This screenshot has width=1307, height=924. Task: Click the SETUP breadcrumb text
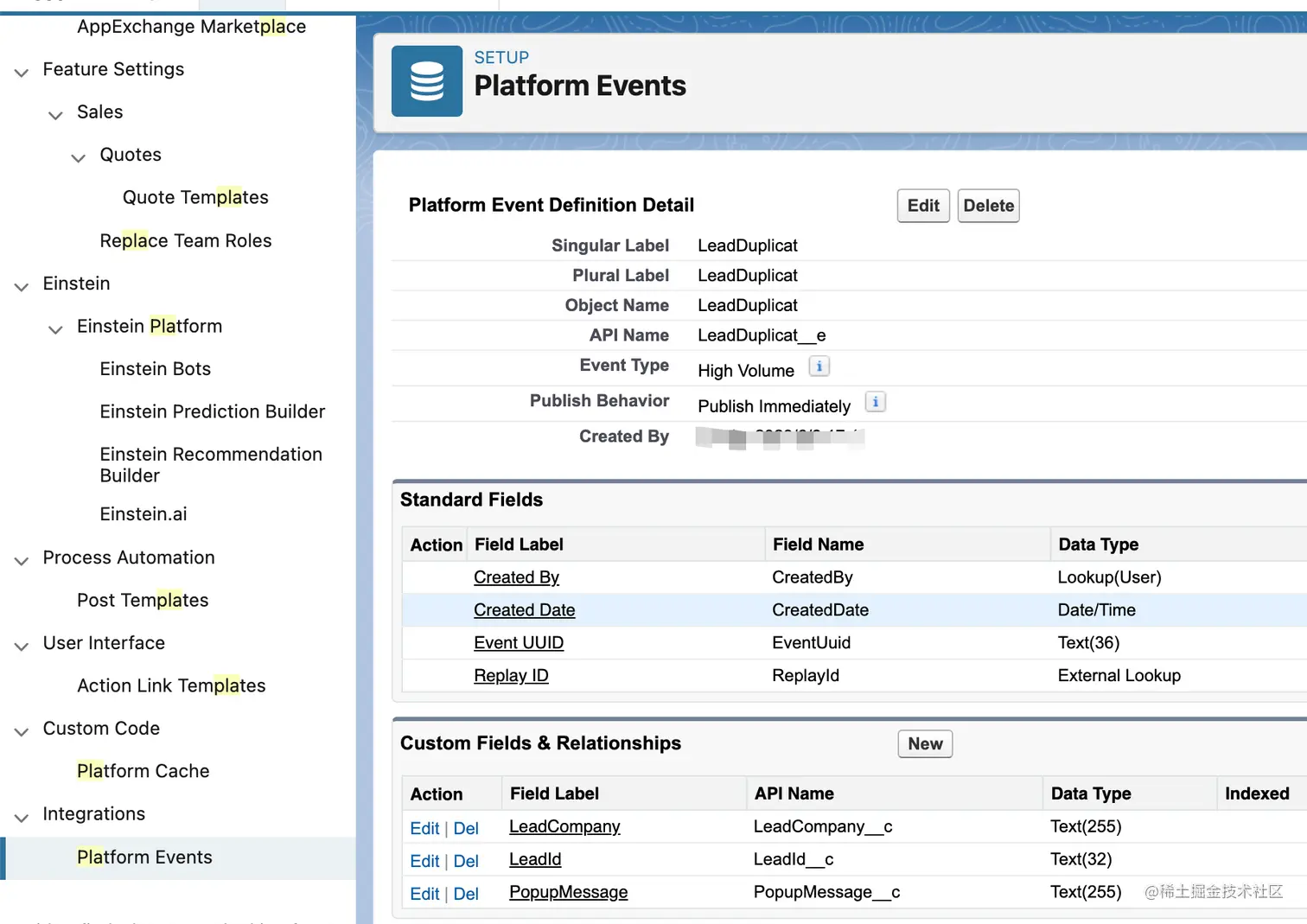pyautogui.click(x=501, y=58)
